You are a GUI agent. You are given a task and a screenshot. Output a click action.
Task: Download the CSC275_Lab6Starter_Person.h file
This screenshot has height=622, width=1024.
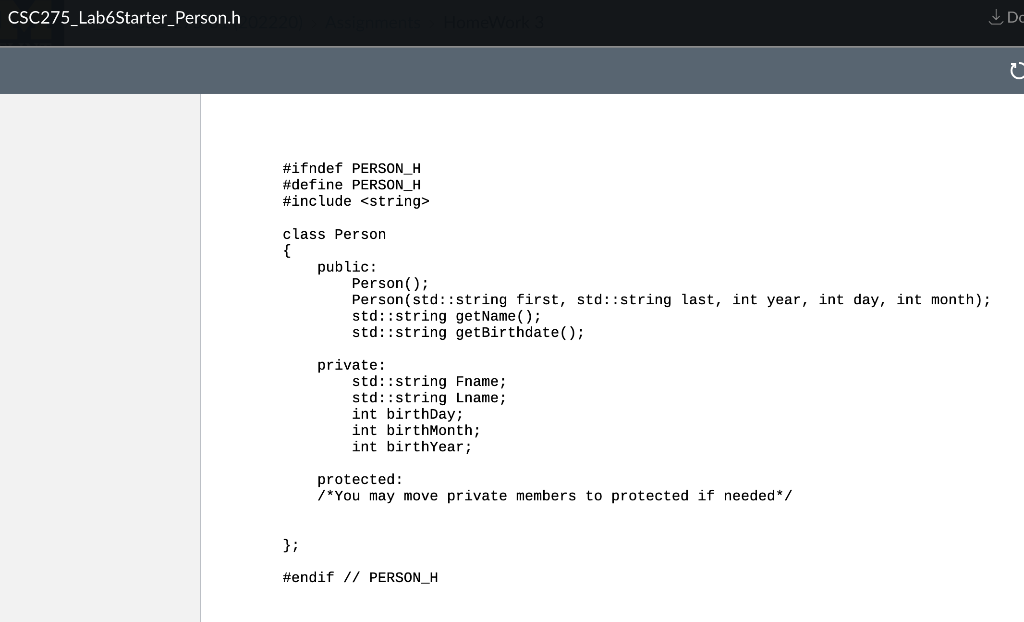(996, 17)
